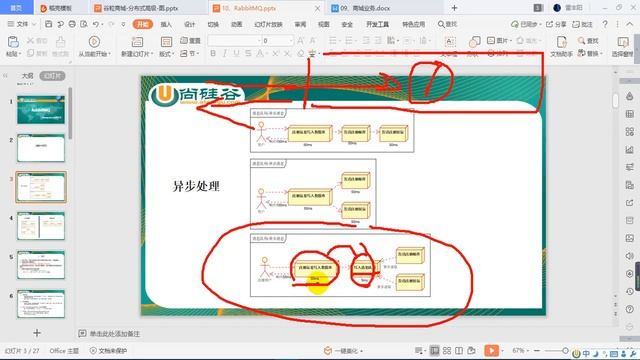Click the Save icon in quick toolbar
The image size is (640, 360).
[49, 24]
